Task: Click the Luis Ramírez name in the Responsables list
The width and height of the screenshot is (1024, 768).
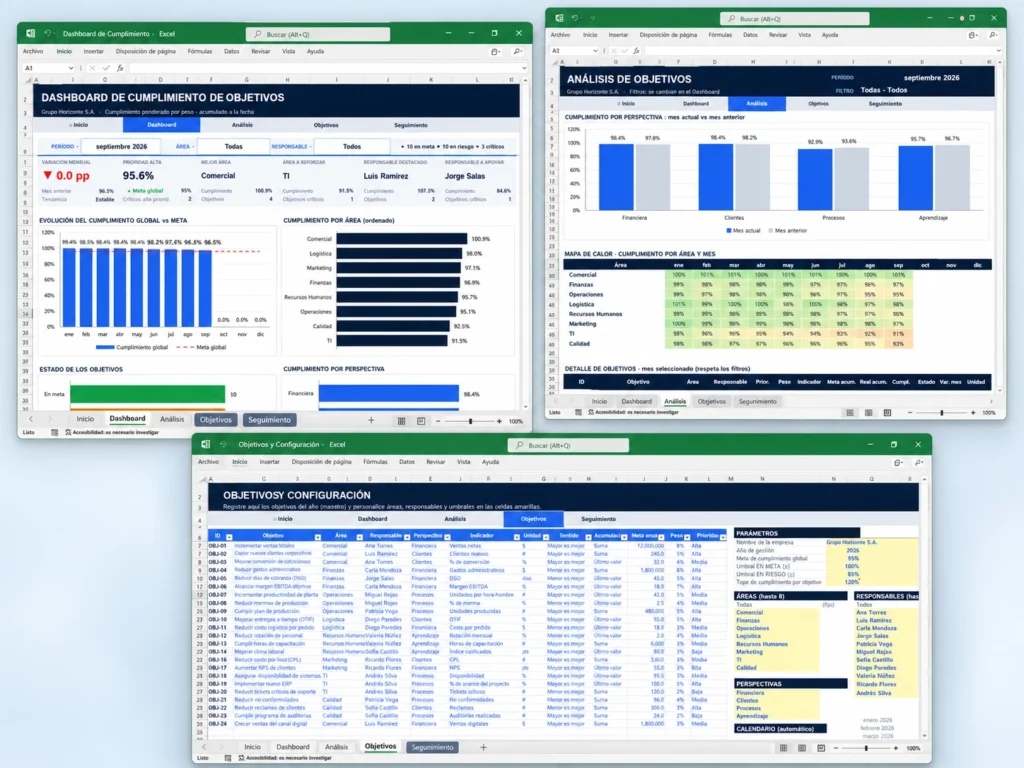Action: 874,620
